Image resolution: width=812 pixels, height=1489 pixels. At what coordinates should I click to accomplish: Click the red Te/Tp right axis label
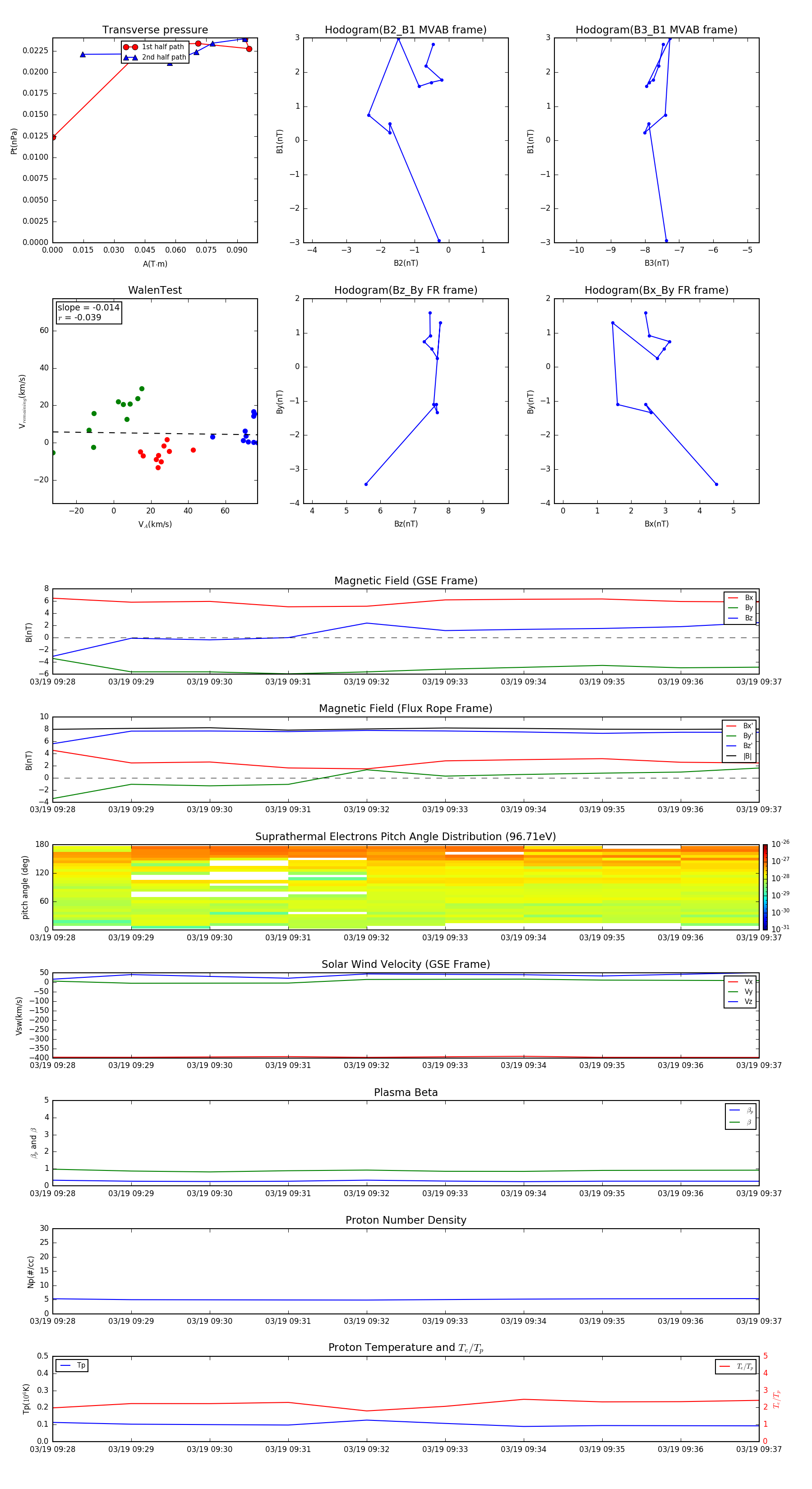[776, 1399]
